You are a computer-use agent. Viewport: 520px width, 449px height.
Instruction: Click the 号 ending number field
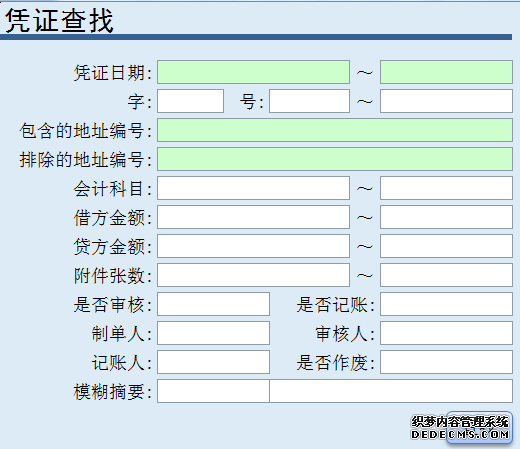tap(446, 101)
